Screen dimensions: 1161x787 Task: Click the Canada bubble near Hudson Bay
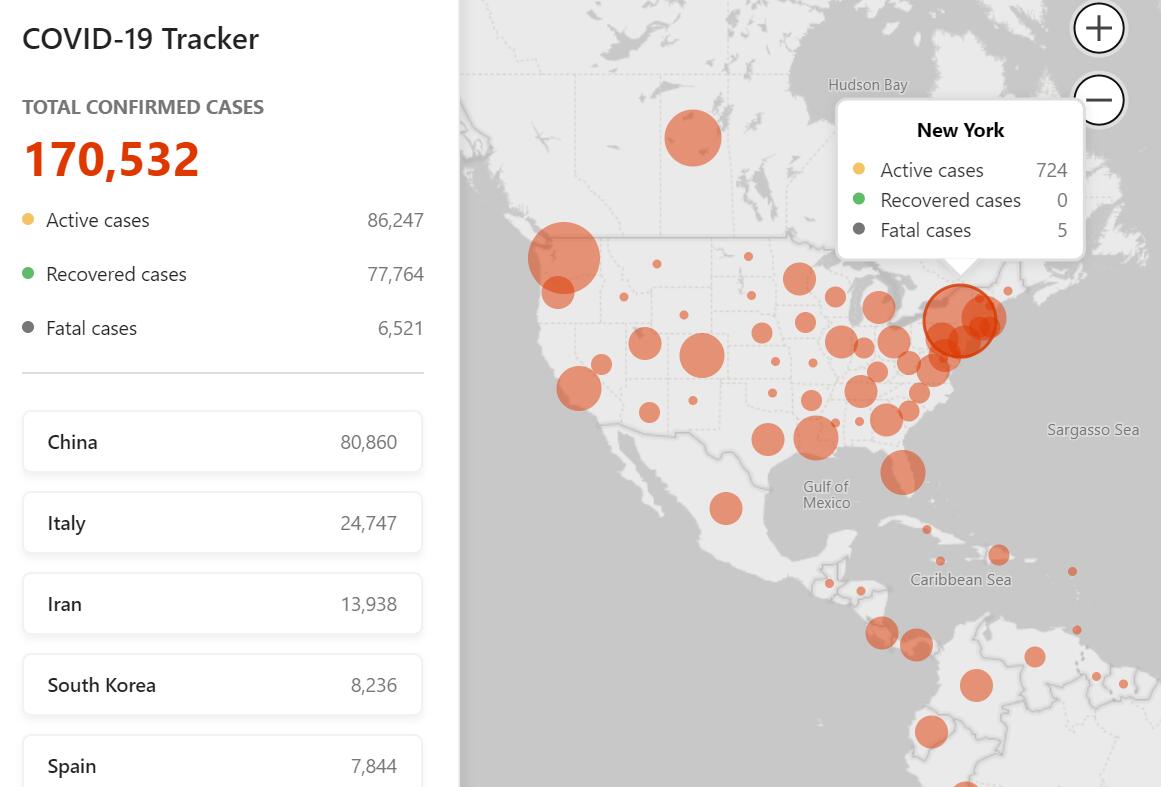(693, 137)
